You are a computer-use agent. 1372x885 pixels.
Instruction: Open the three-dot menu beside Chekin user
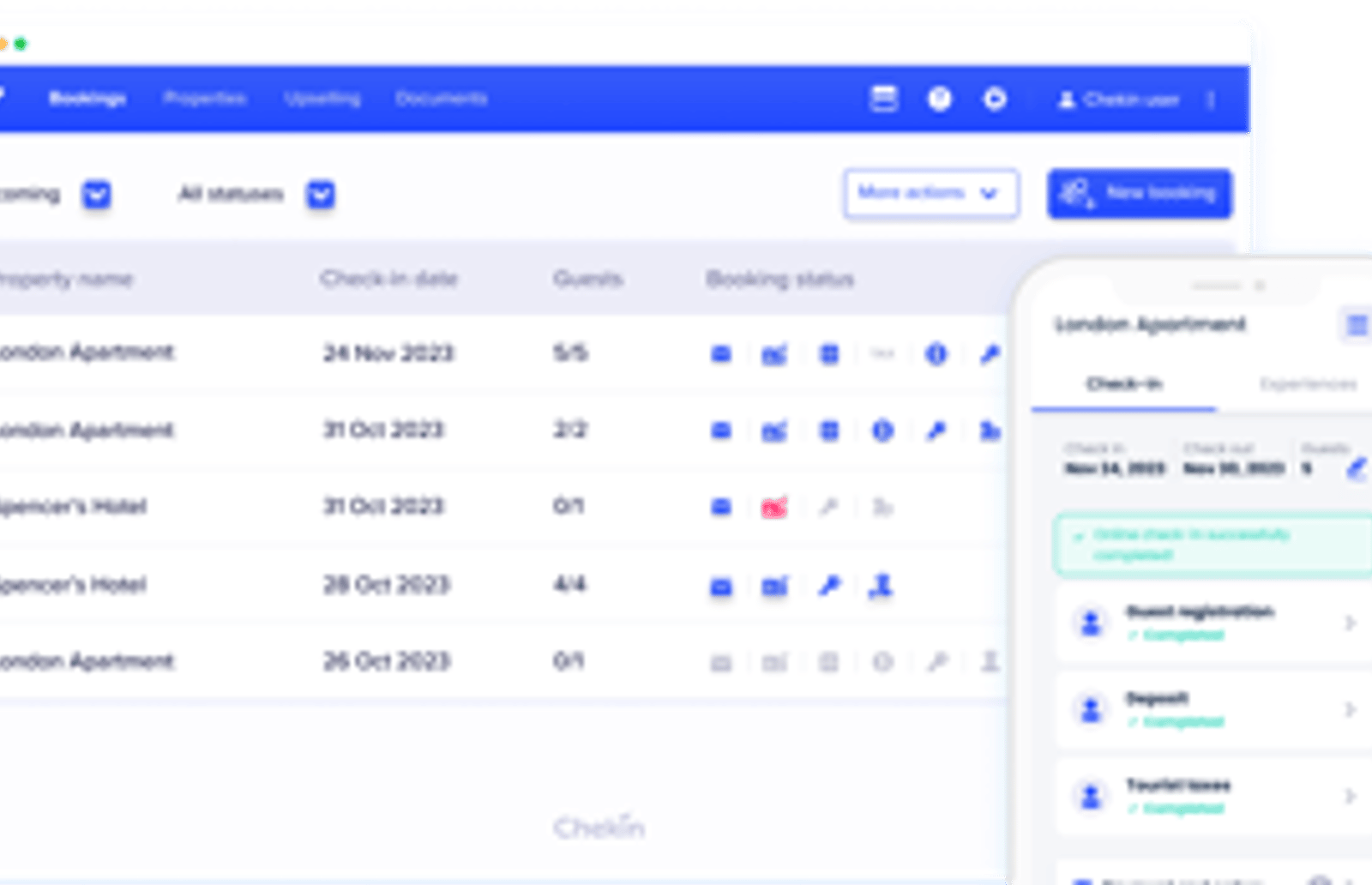[1211, 100]
